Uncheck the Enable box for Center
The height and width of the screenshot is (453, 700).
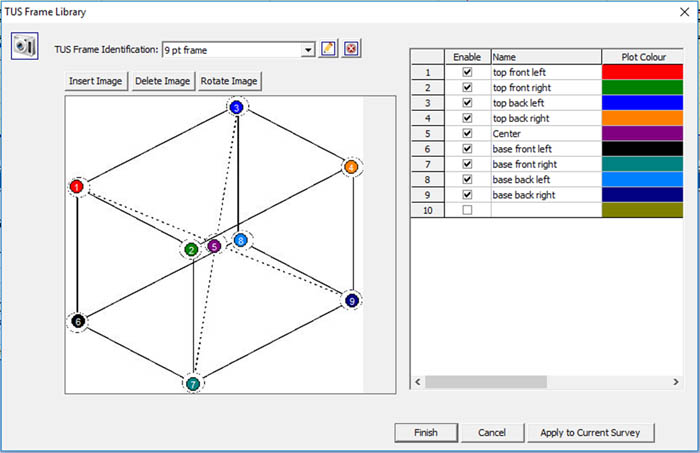pyautogui.click(x=466, y=134)
